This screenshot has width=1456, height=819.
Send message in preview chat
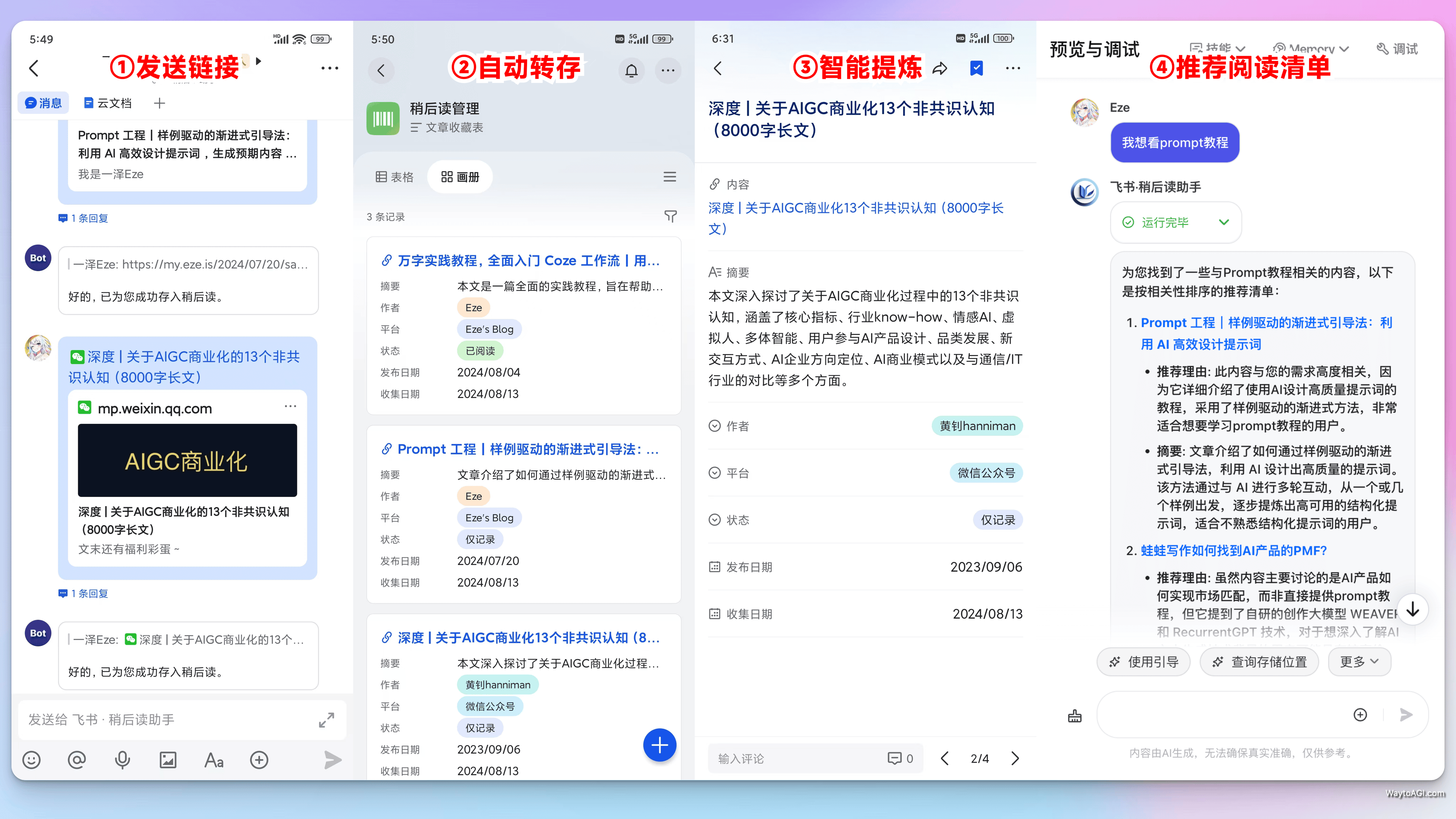point(1406,715)
